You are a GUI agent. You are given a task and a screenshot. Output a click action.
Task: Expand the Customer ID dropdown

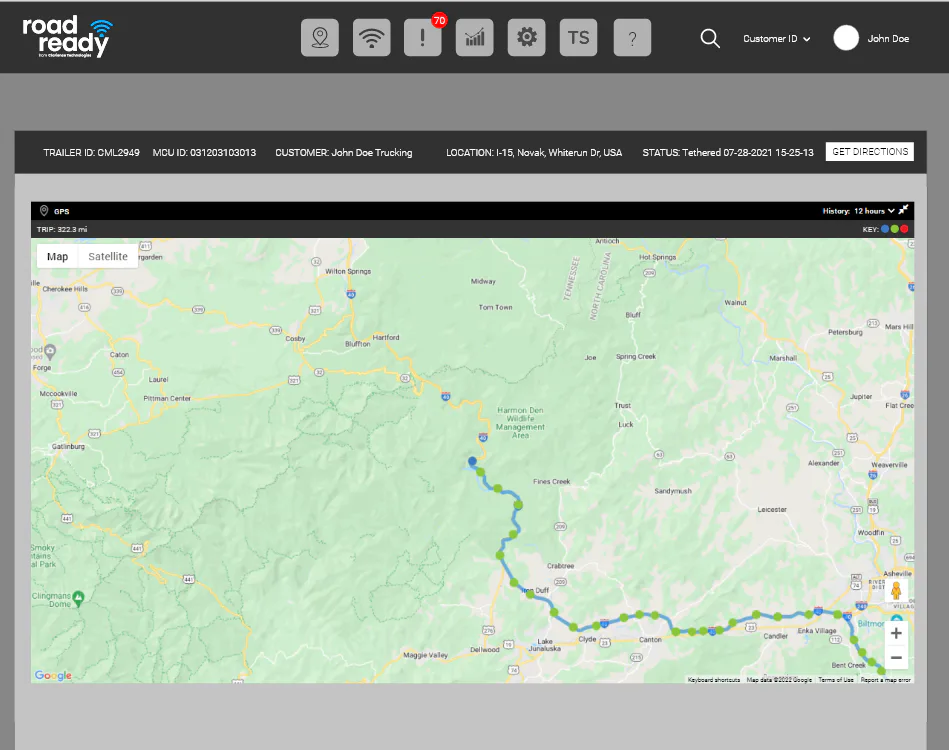point(777,39)
